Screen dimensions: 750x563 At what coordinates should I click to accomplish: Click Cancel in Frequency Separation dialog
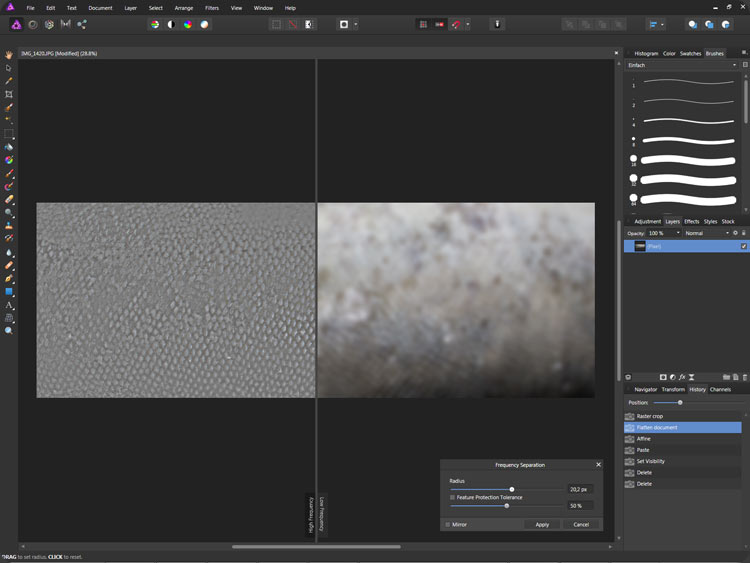(x=581, y=525)
